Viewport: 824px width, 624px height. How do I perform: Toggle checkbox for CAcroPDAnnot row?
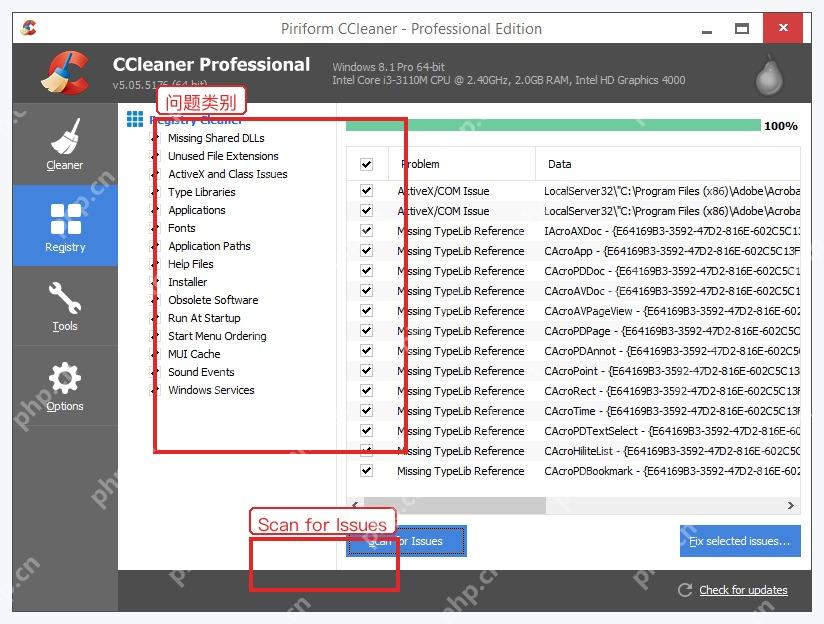[366, 351]
